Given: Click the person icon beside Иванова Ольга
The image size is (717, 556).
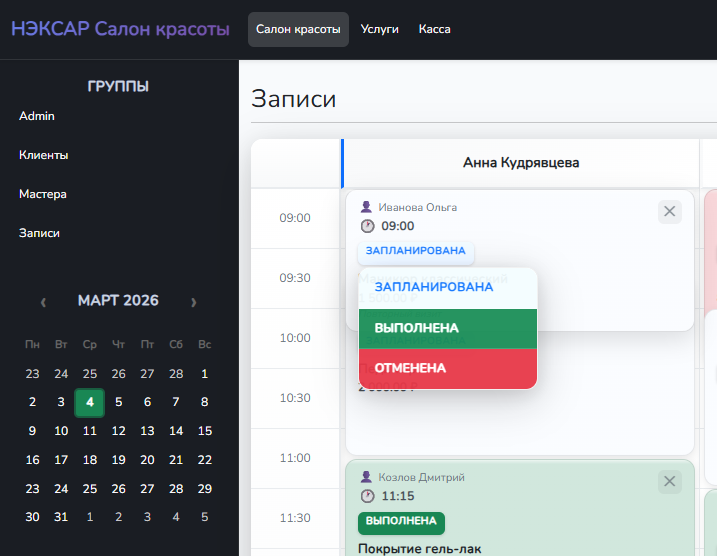Looking at the screenshot, I should [x=366, y=207].
